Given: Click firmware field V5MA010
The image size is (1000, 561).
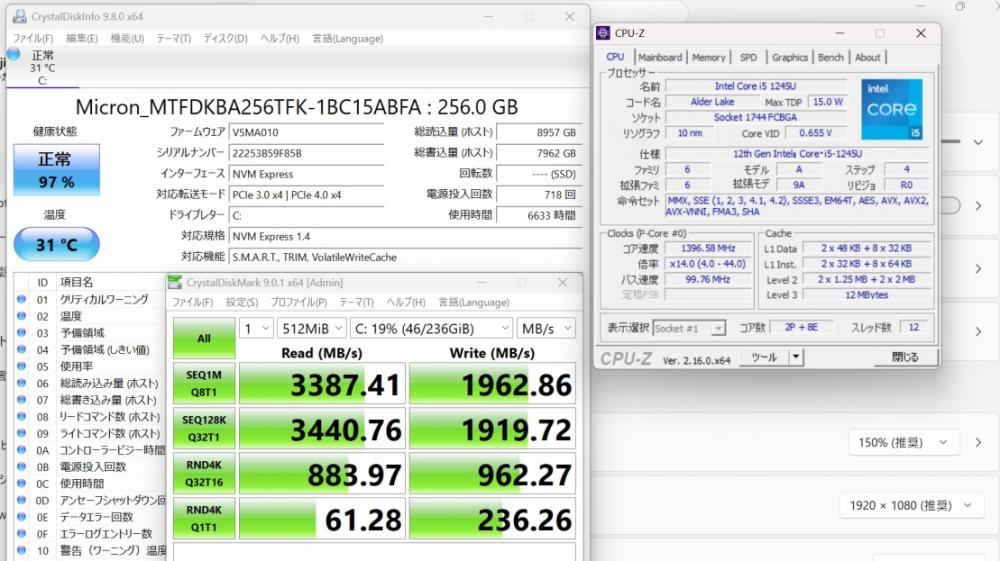Looking at the screenshot, I should click(306, 133).
